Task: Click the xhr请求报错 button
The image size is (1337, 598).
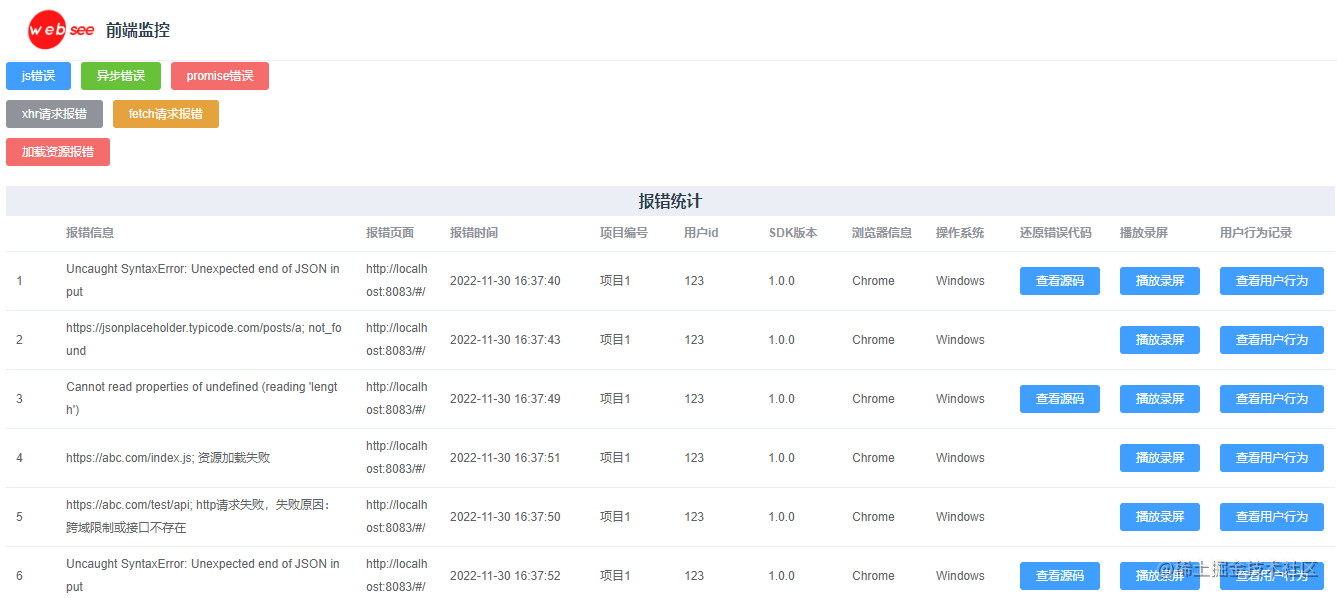Action: [54, 114]
